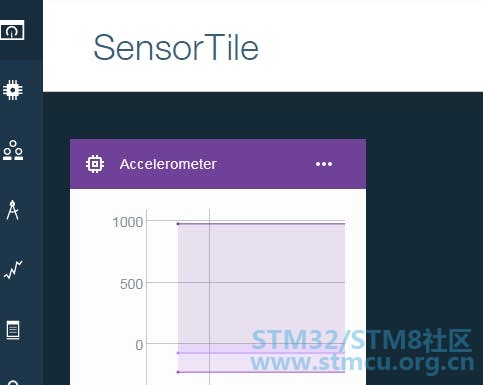The height and width of the screenshot is (385, 483).
Task: Click the 0 y-axis label
Action: [x=139, y=345]
